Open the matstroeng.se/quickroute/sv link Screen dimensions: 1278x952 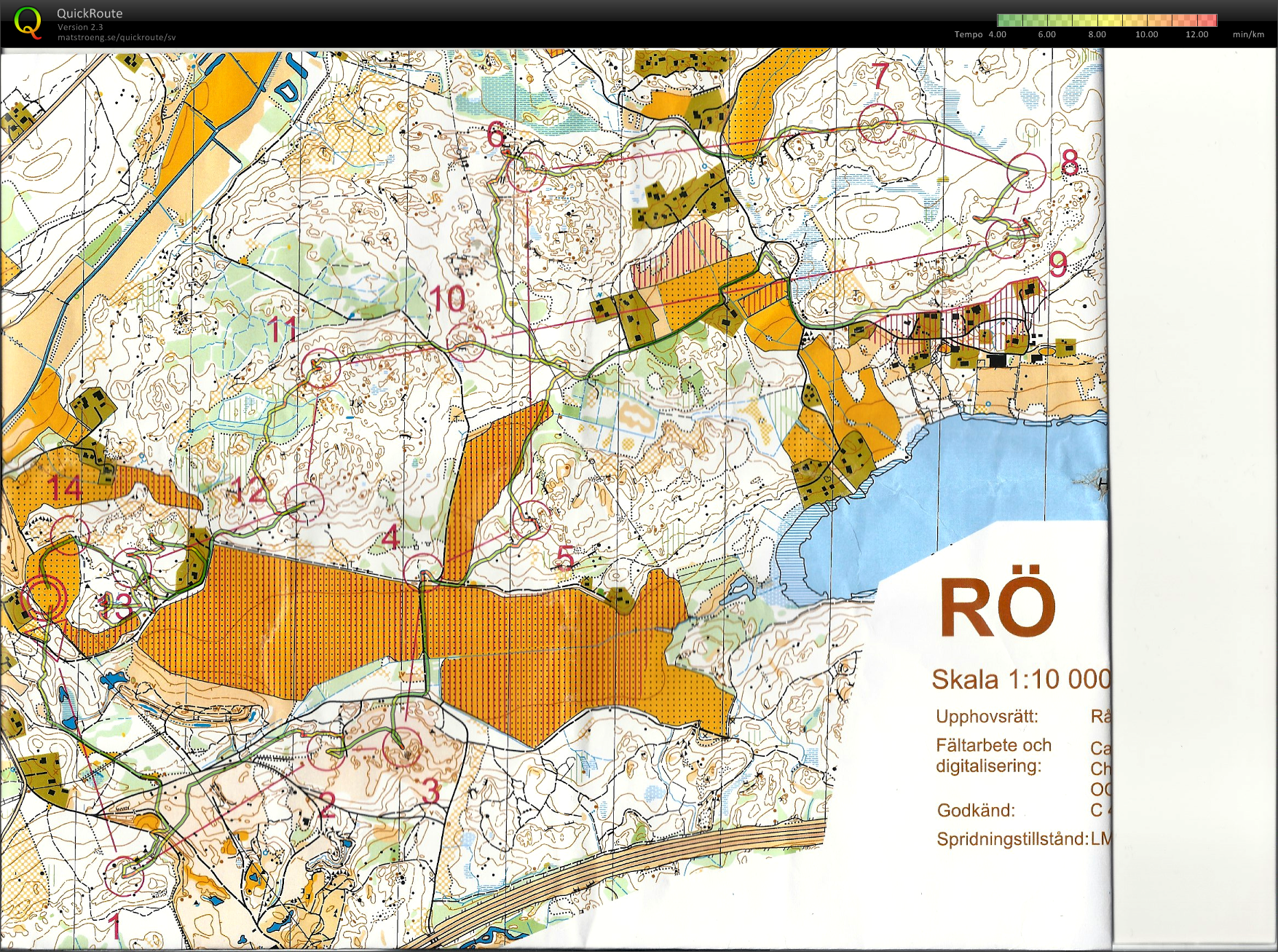pos(117,38)
